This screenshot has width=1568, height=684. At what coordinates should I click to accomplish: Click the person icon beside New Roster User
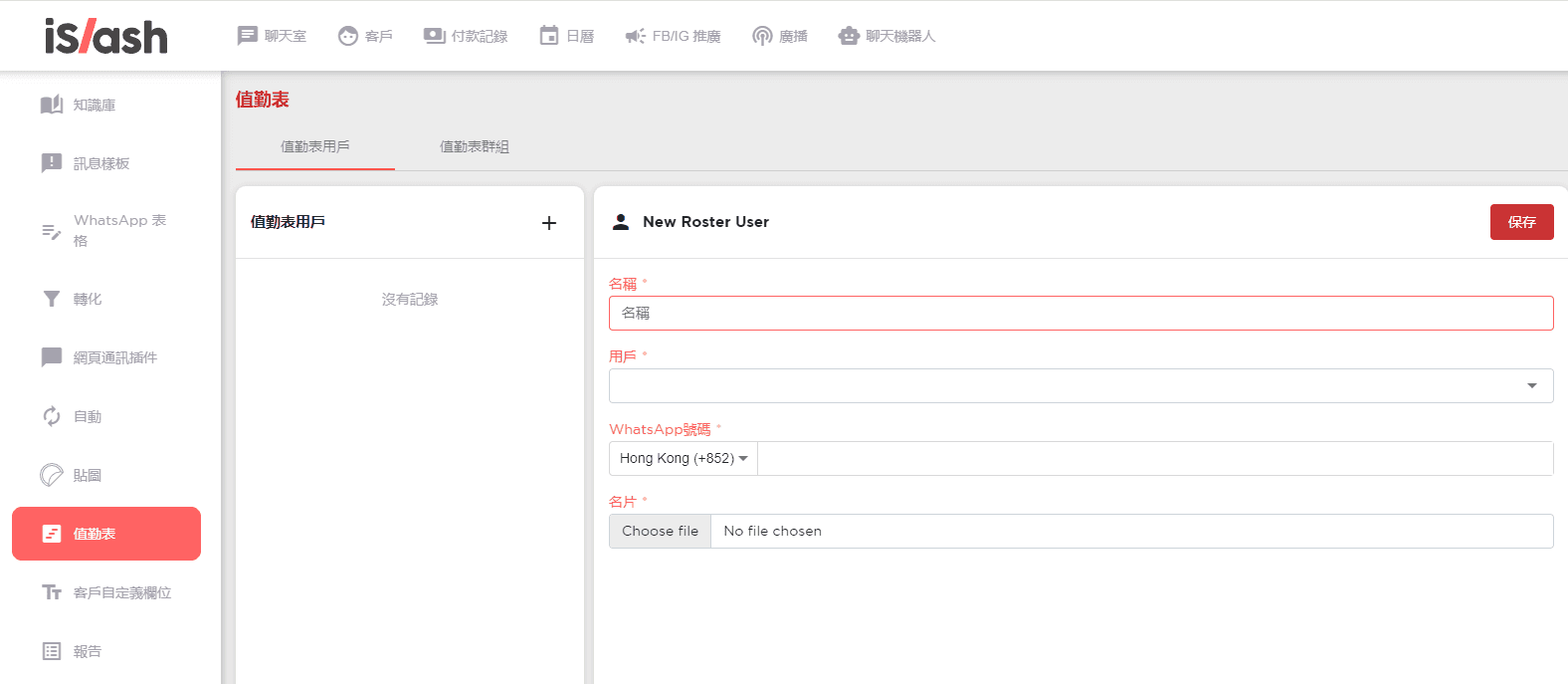[x=621, y=222]
